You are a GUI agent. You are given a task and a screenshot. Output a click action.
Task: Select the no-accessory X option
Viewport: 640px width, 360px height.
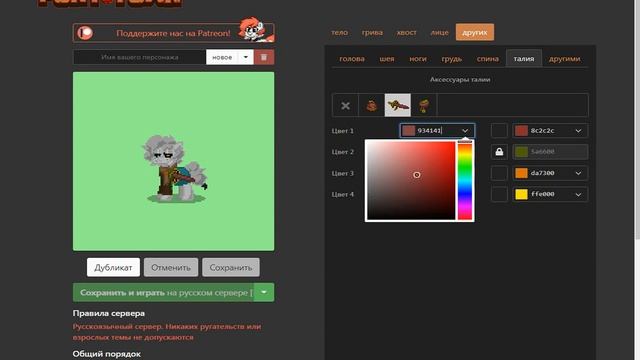tap(345, 106)
